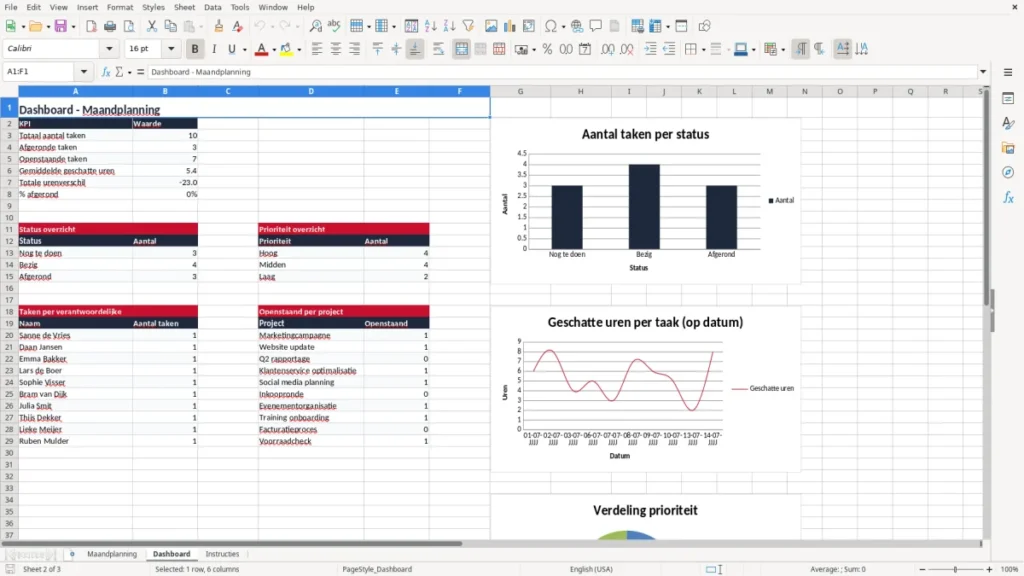Open Find and Replace tool
The image size is (1024, 576).
(315, 26)
